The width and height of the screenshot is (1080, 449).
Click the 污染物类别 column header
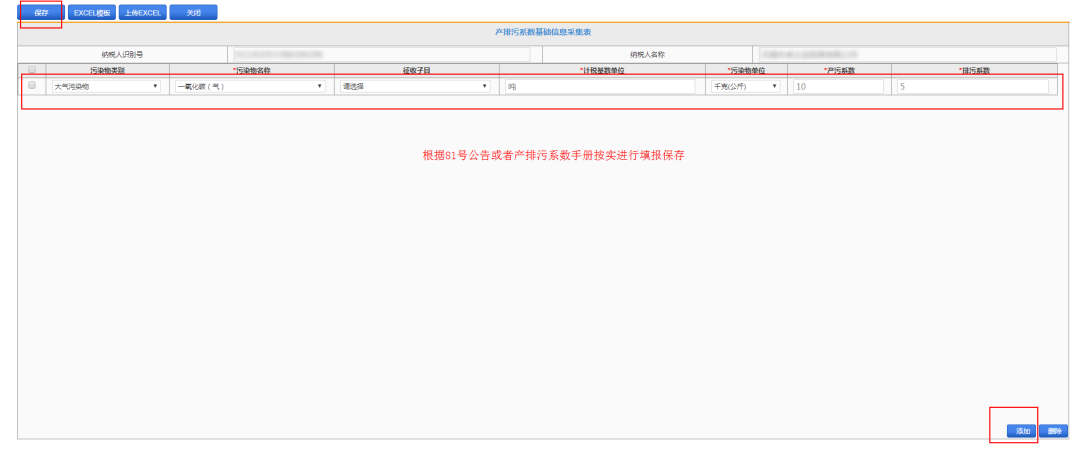pos(107,70)
